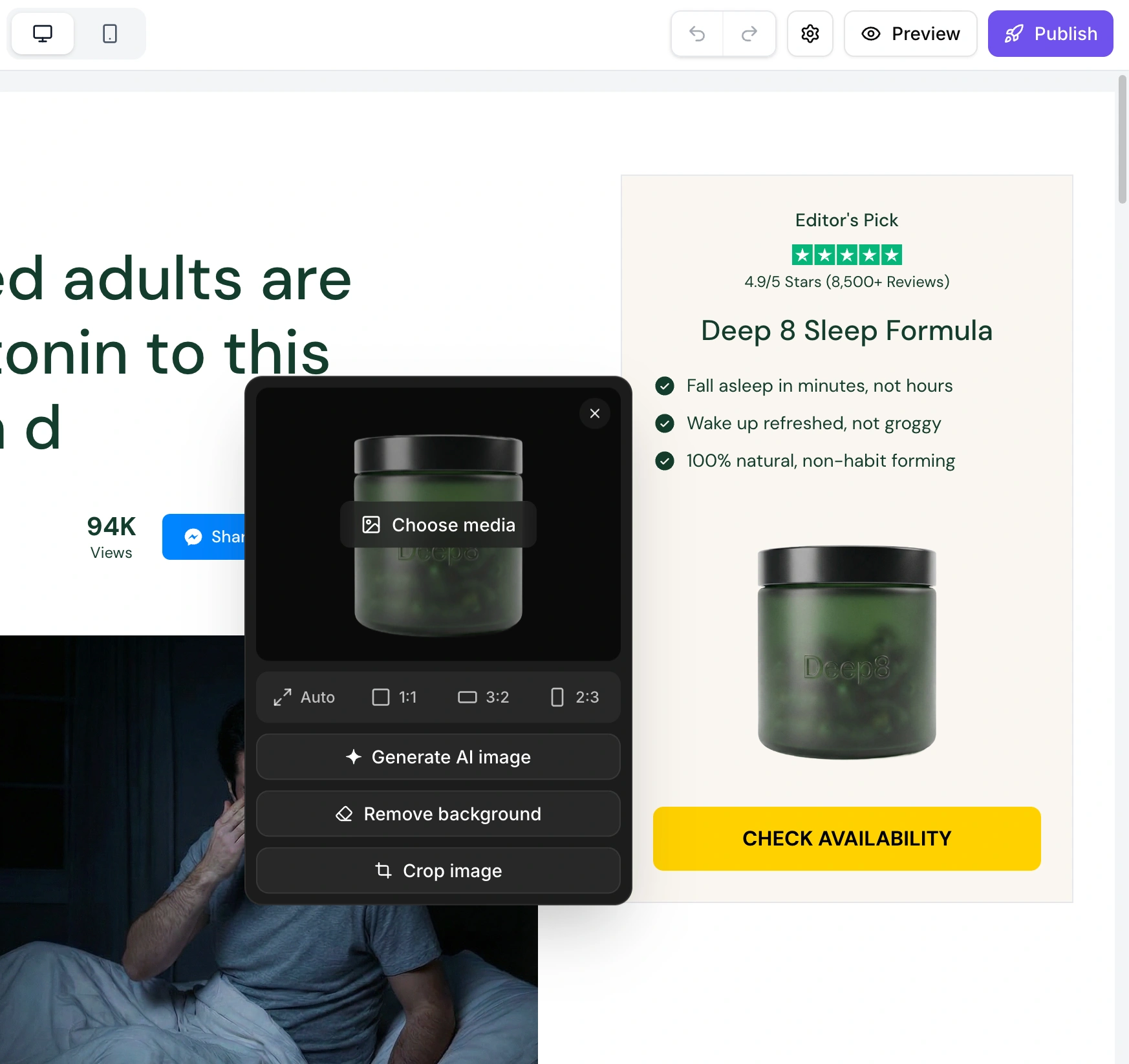This screenshot has height=1064, width=1129.
Task: Select the Deep8 jar product image
Action: [847, 653]
